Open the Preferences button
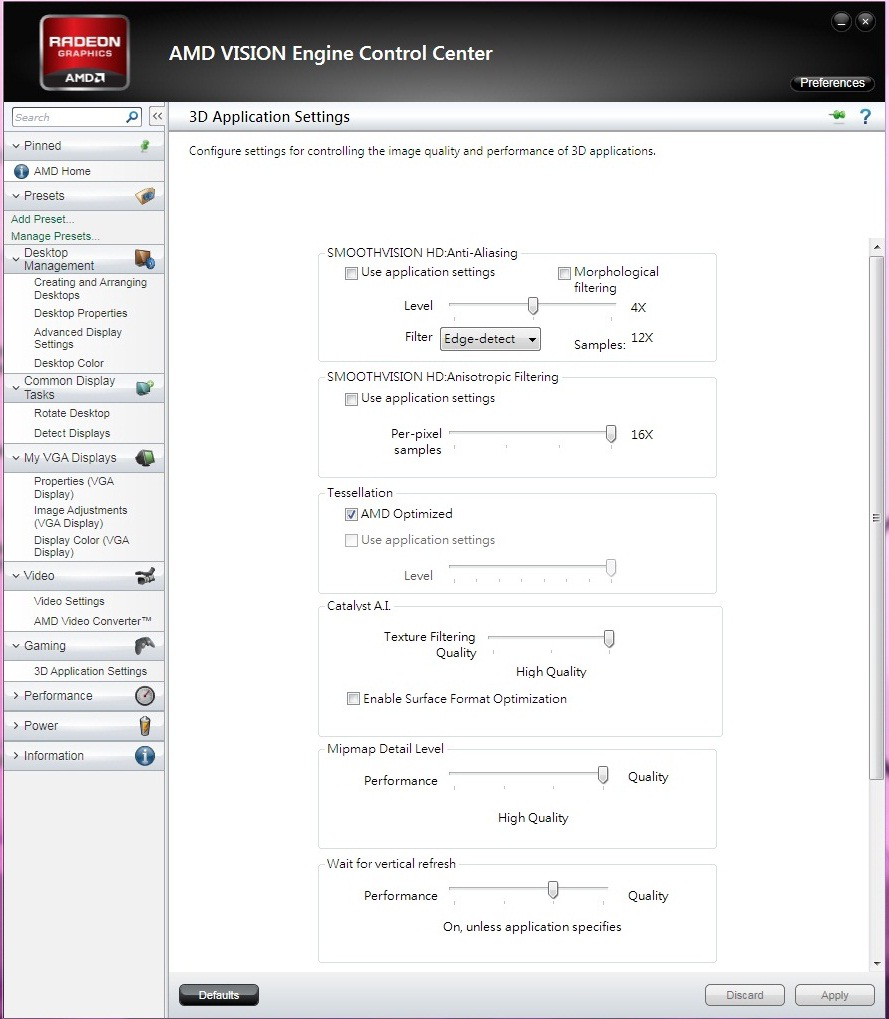 click(x=832, y=83)
